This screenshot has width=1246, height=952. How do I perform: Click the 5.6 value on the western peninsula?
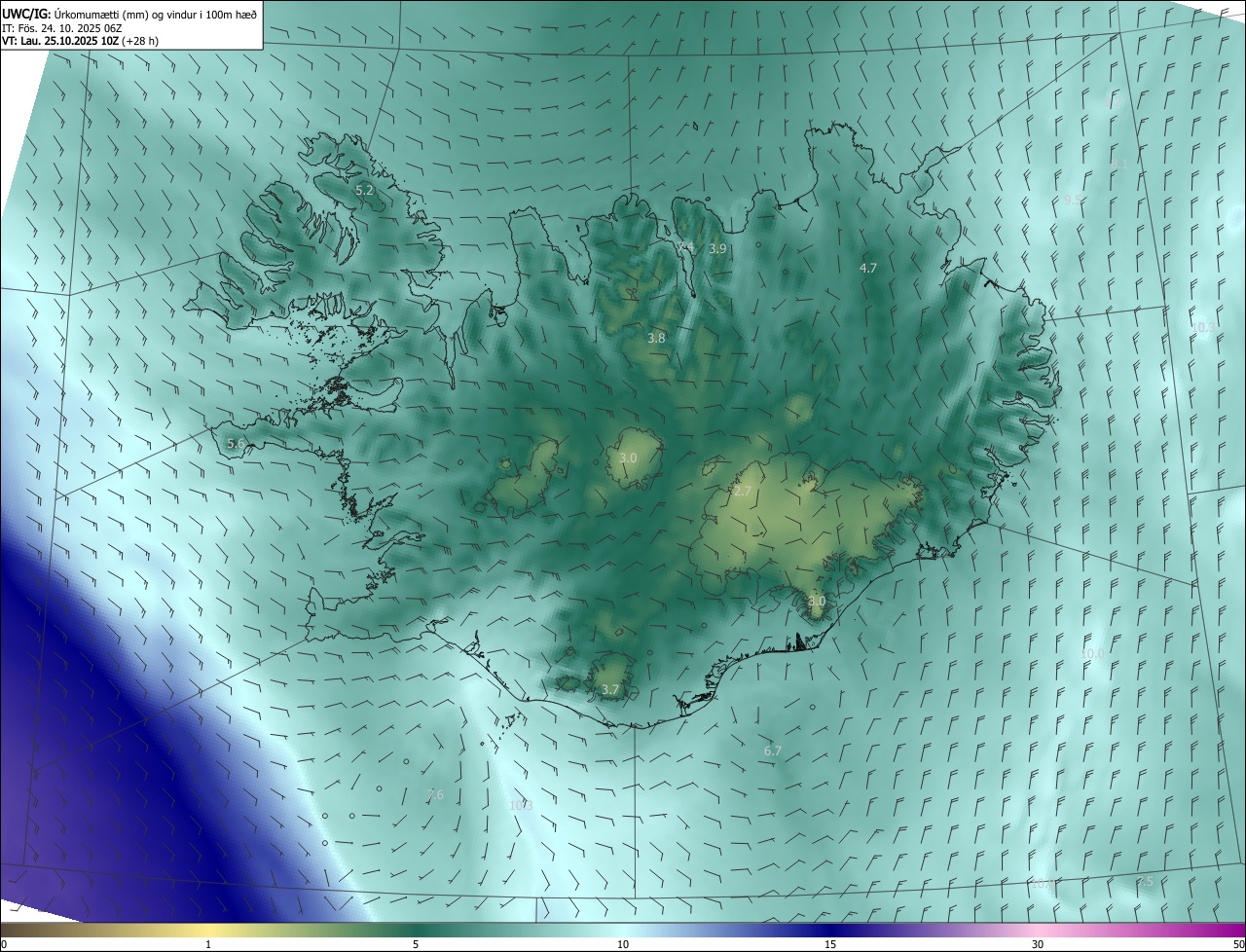pos(236,443)
